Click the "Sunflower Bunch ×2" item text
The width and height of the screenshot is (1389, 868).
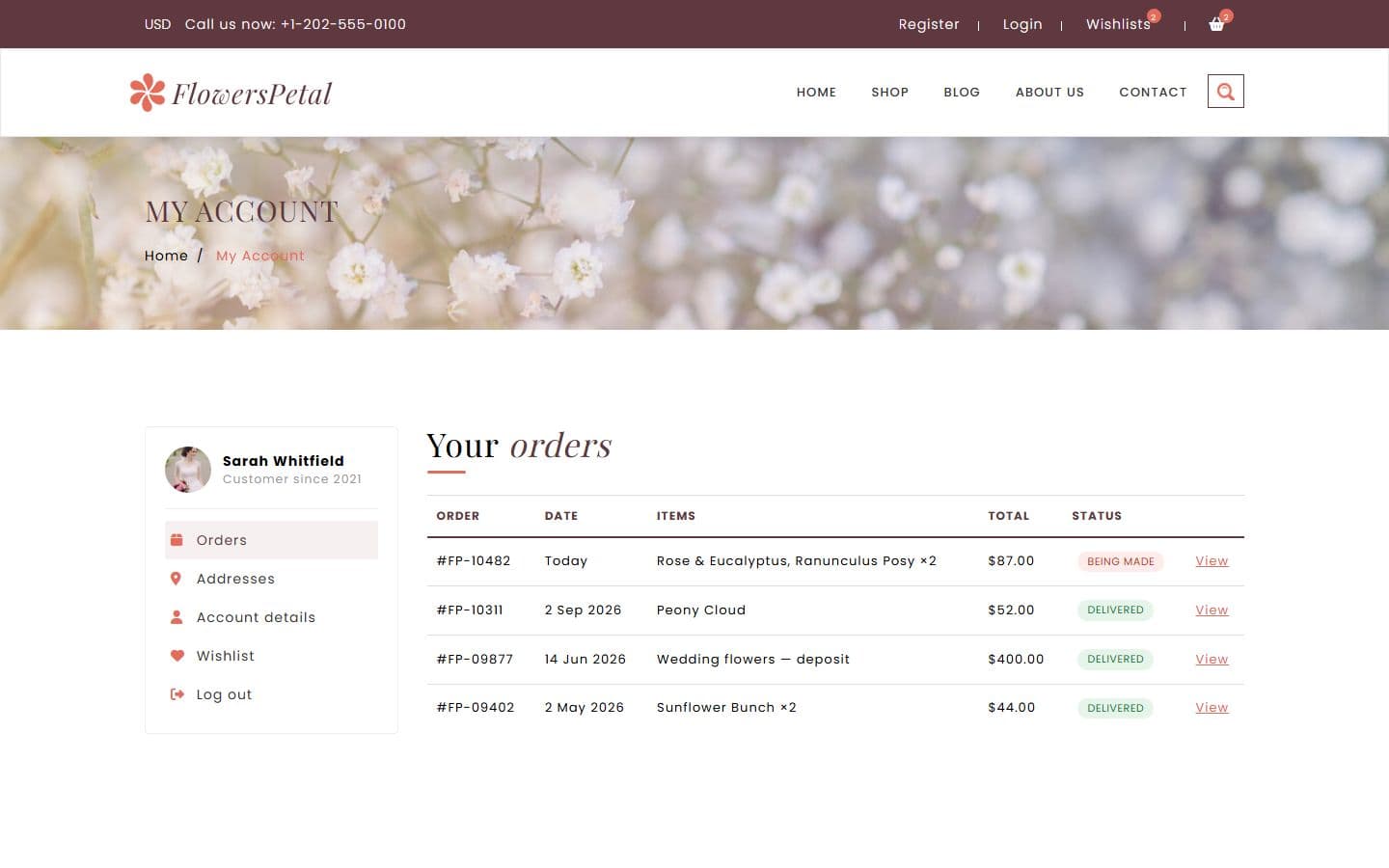coord(726,708)
